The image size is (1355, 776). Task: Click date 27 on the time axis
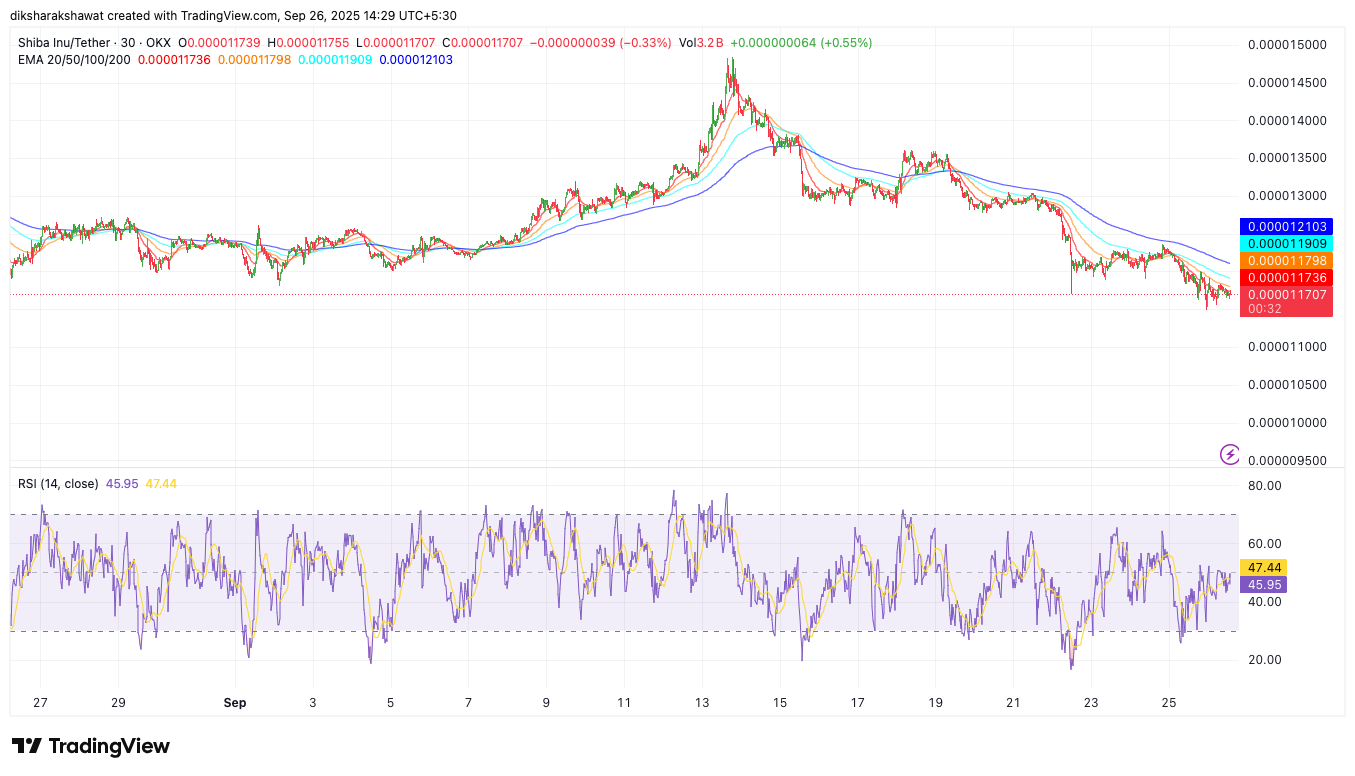pyautogui.click(x=40, y=703)
